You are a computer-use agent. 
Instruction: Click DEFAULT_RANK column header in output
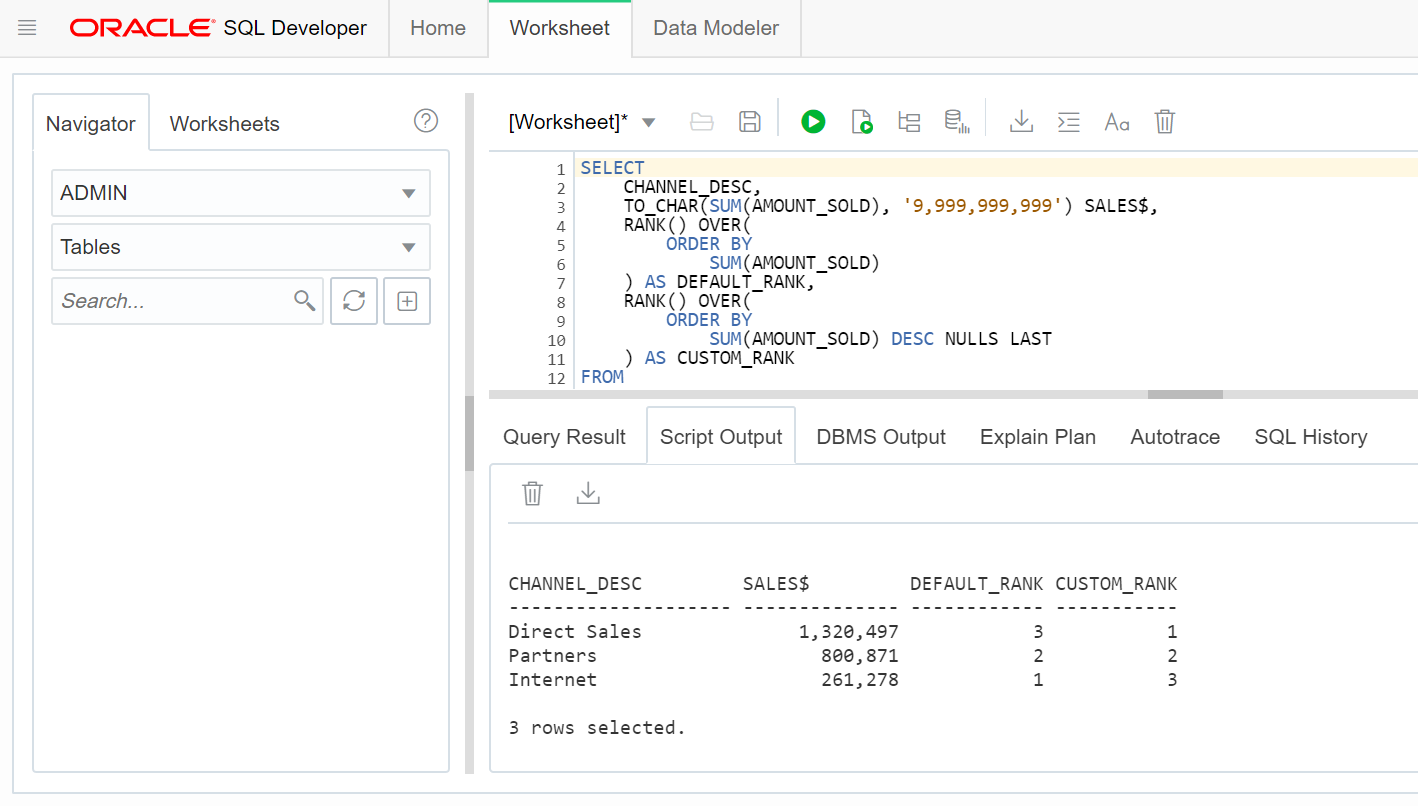(976, 584)
